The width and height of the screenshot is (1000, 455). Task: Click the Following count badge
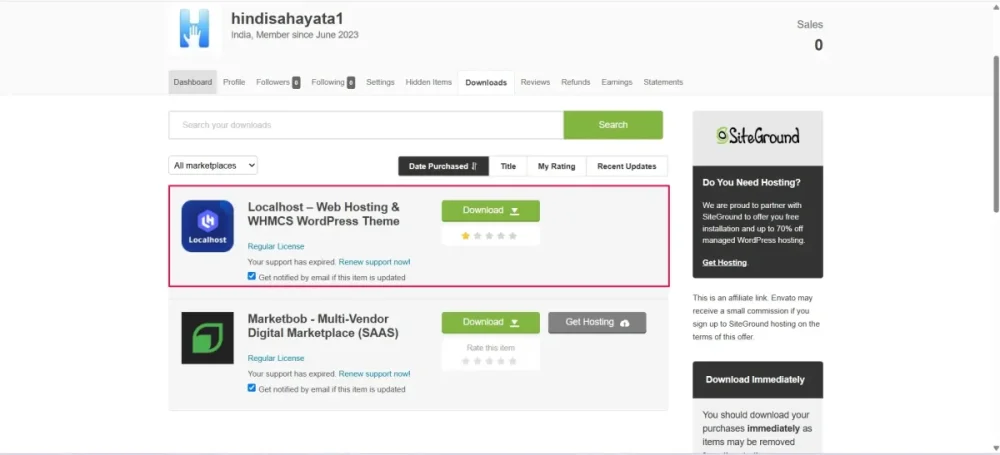[x=351, y=82]
